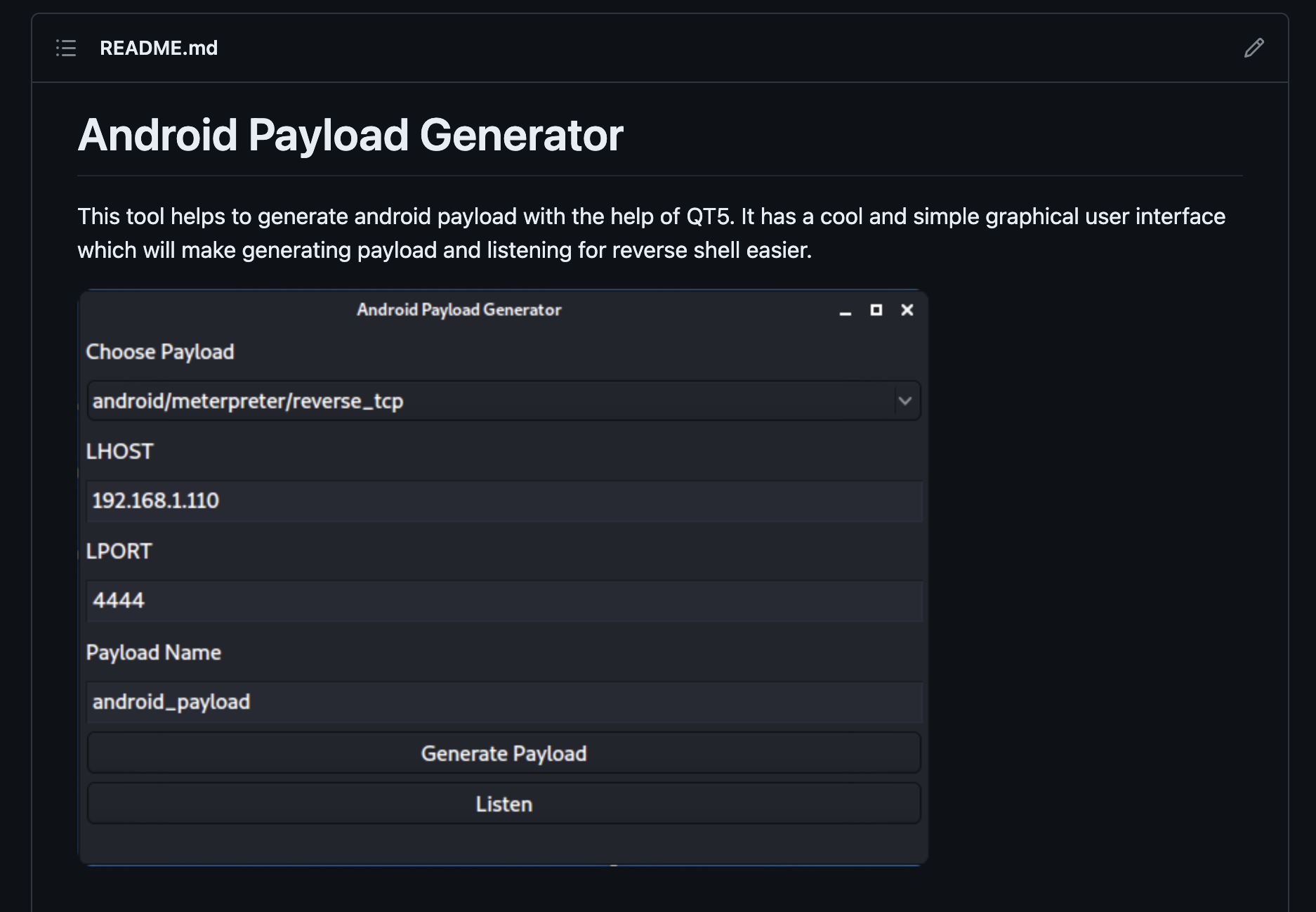Click the description paragraph mentioning QT5

[651, 233]
